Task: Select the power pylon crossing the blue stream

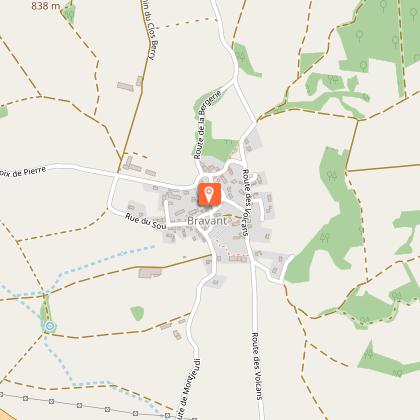Action: coord(167,416)
